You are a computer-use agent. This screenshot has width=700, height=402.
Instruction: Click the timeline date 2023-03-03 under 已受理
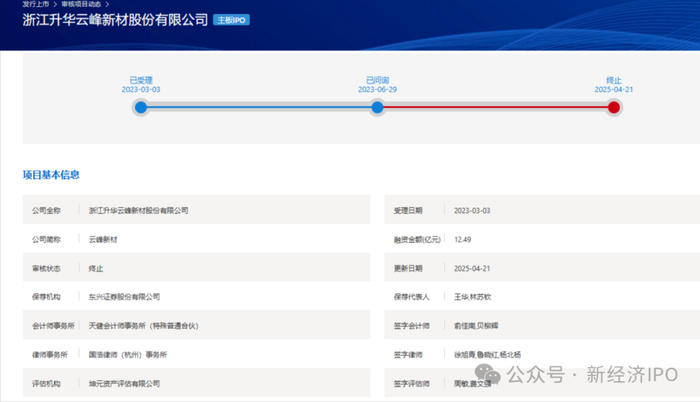click(141, 89)
